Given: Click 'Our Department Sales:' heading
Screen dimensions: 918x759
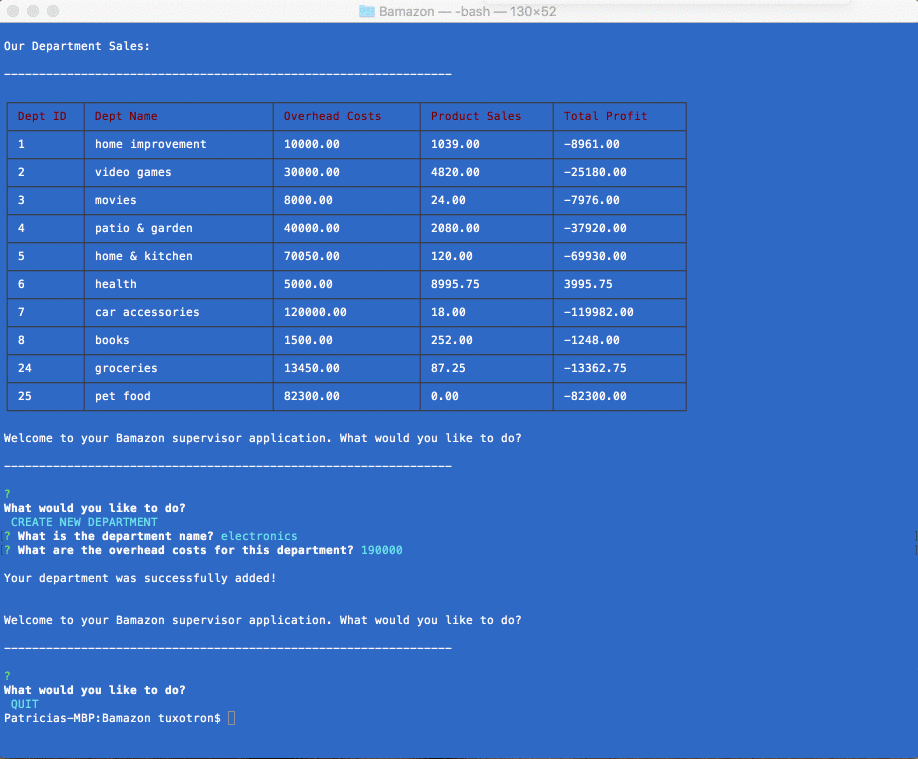Looking at the screenshot, I should click(77, 46).
